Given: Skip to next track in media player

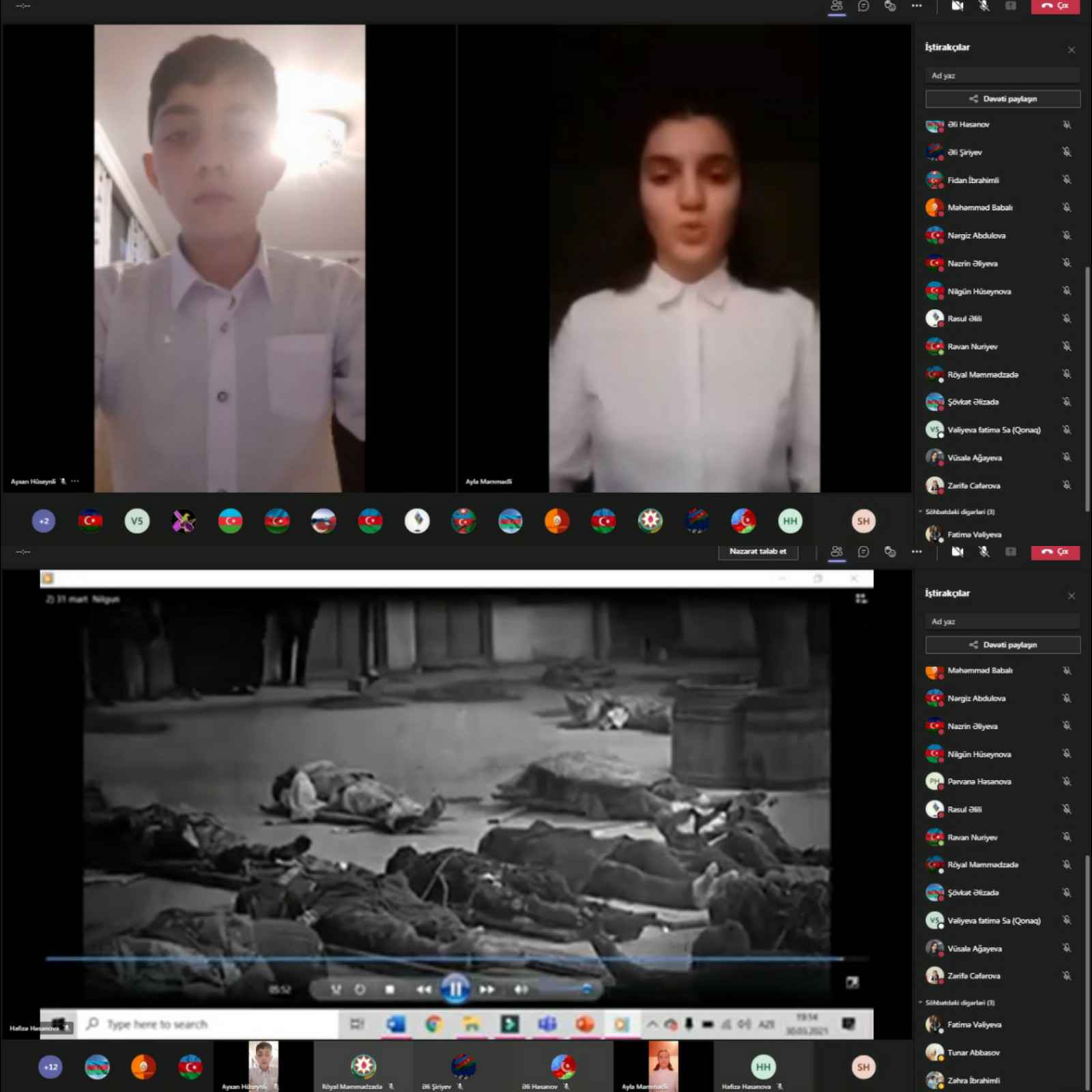Looking at the screenshot, I should tap(487, 989).
